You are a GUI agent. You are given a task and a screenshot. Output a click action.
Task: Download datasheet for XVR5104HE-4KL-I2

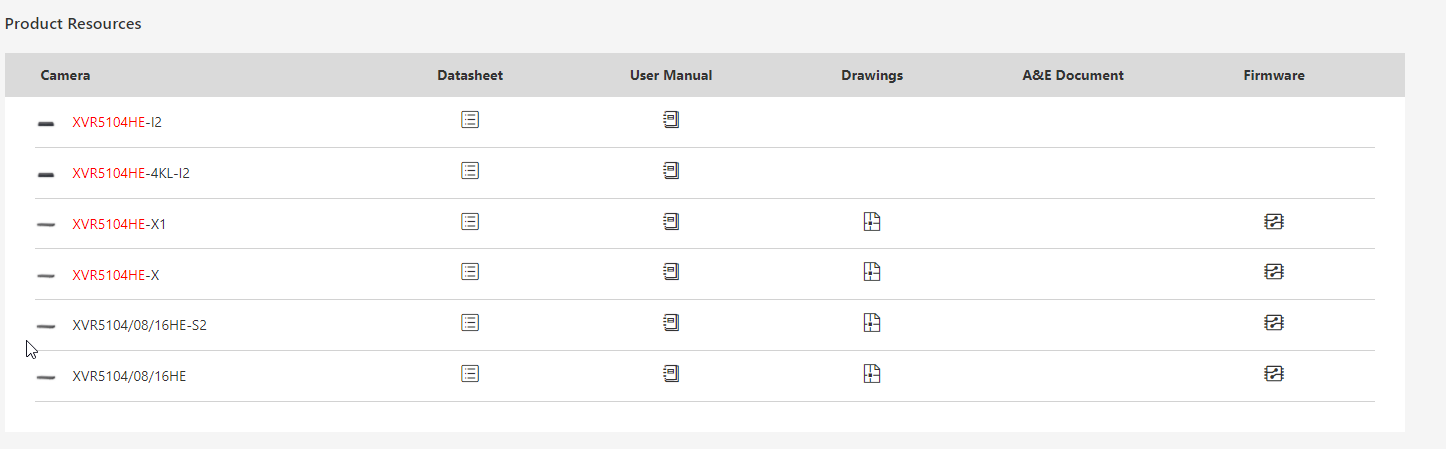(x=470, y=171)
